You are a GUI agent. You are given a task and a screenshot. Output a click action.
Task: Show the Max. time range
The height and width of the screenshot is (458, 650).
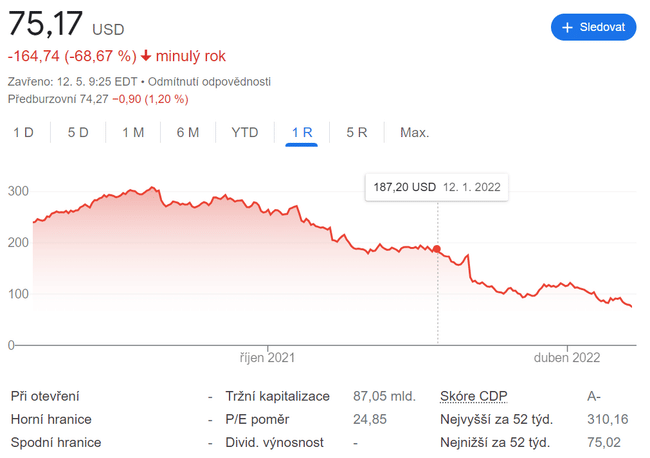click(414, 132)
